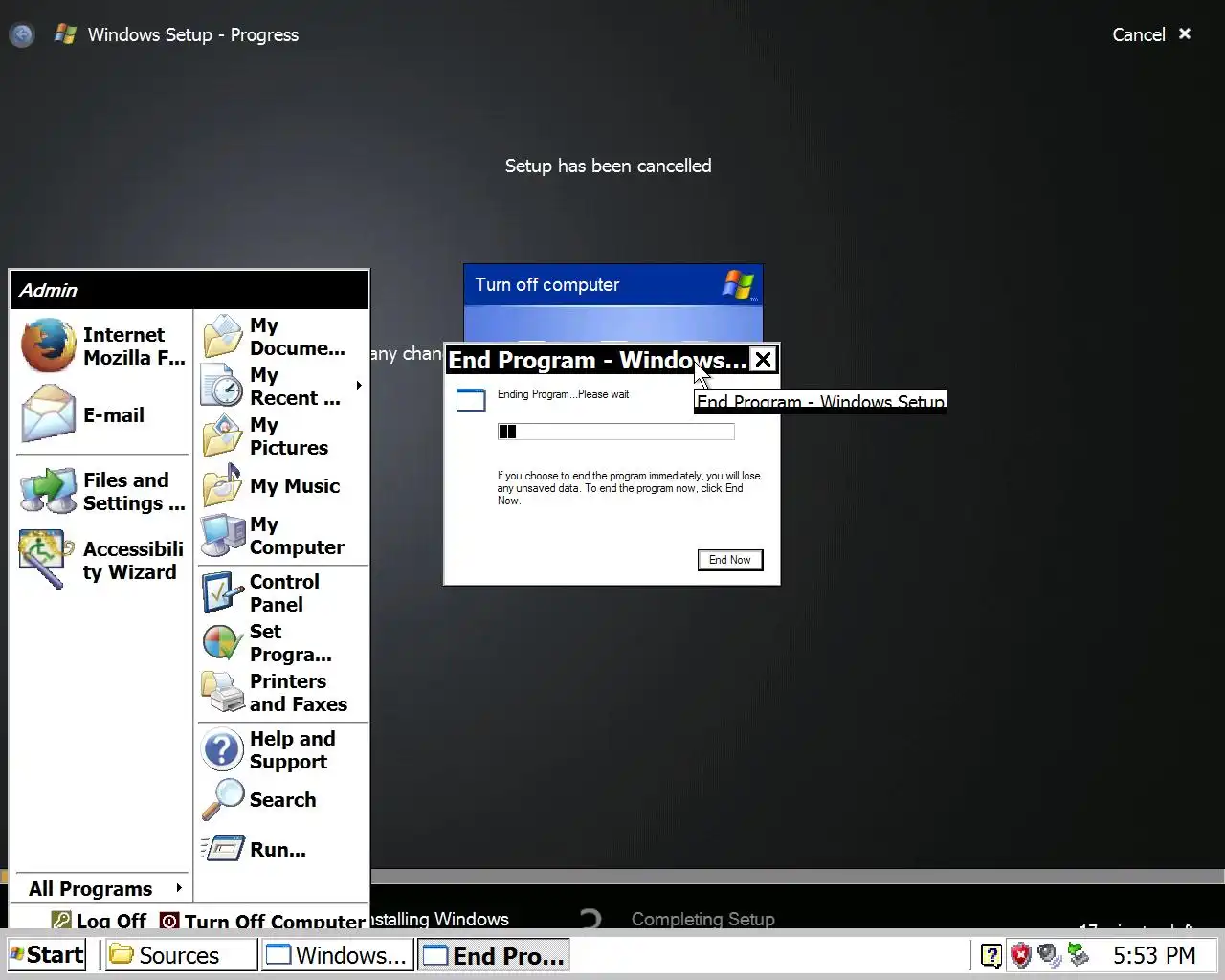Expand My Recent Documents submenu arrow
This screenshot has width=1225, height=980.
359,386
